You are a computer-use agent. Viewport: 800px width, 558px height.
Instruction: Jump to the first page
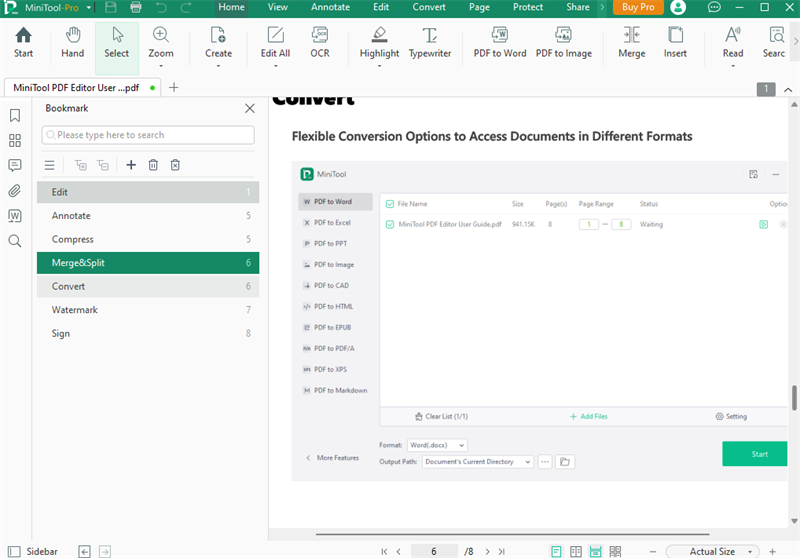pos(384,551)
